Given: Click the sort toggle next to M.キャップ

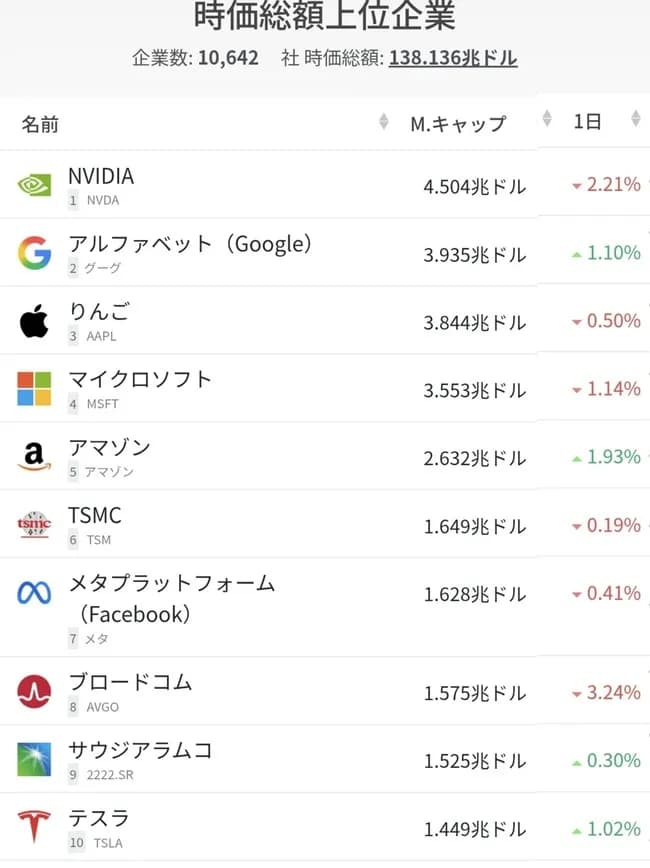Looking at the screenshot, I should (546, 118).
